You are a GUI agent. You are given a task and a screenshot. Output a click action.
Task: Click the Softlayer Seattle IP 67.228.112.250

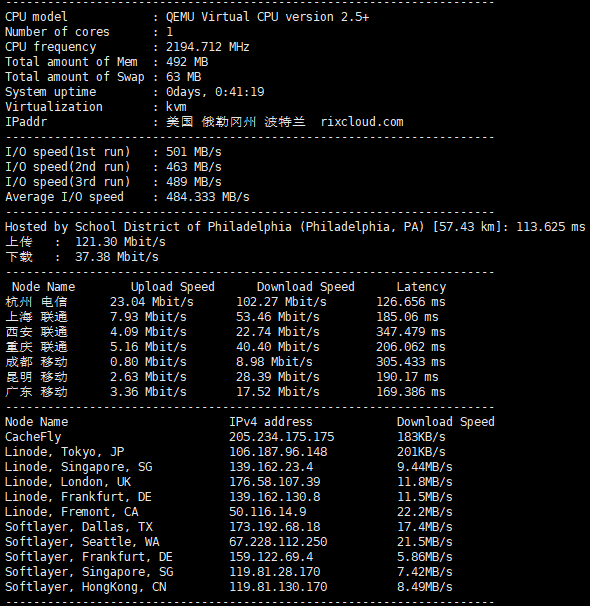[278, 542]
